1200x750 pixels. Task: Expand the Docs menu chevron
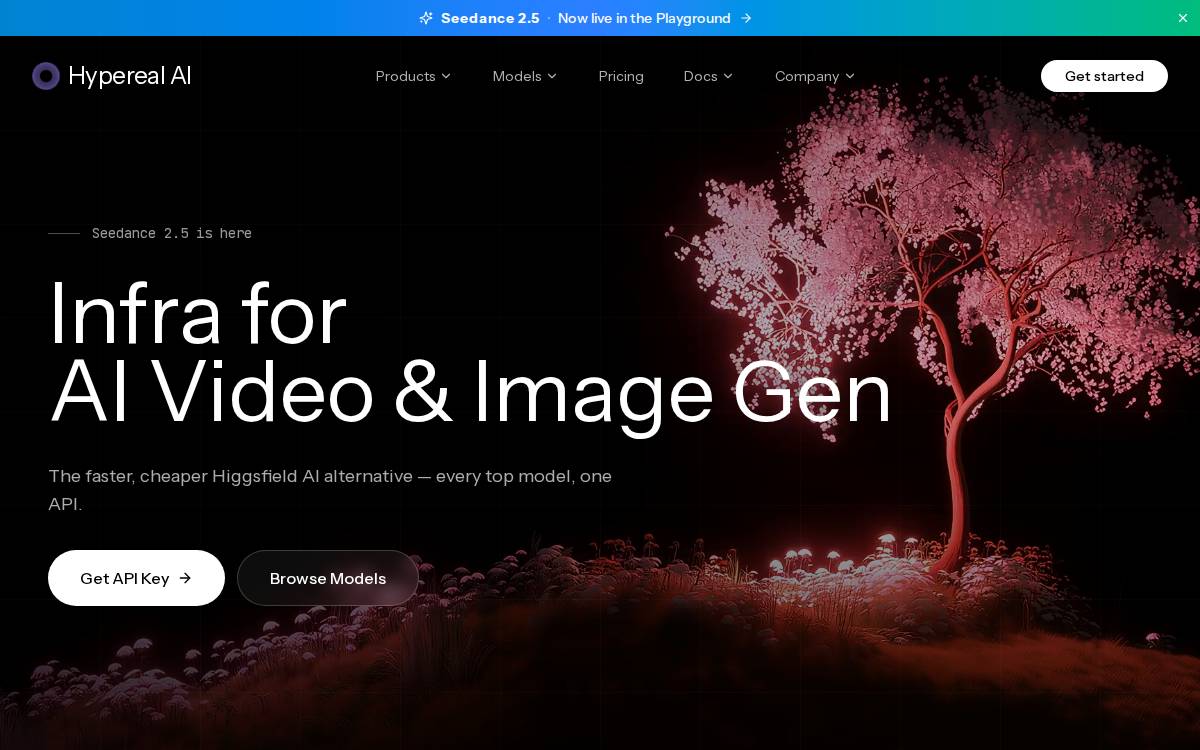pyautogui.click(x=728, y=76)
